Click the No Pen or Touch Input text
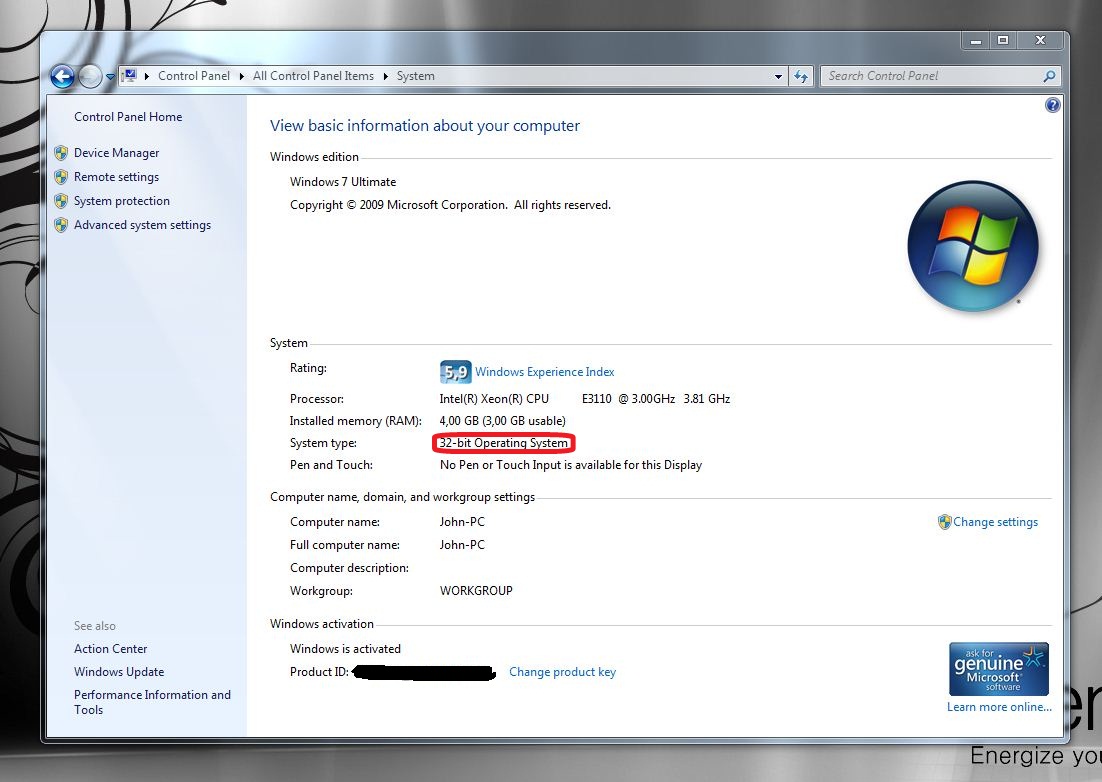This screenshot has width=1102, height=782. pyautogui.click(x=571, y=464)
